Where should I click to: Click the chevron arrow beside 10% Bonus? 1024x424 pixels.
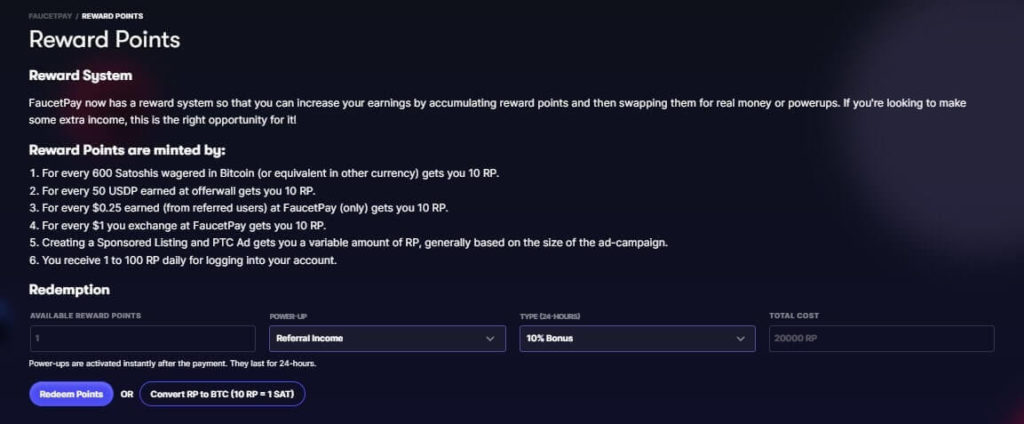click(740, 339)
